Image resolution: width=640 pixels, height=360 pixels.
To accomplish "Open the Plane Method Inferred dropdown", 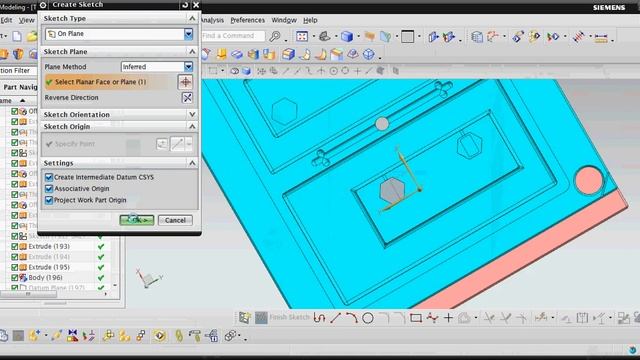I will click(188, 67).
